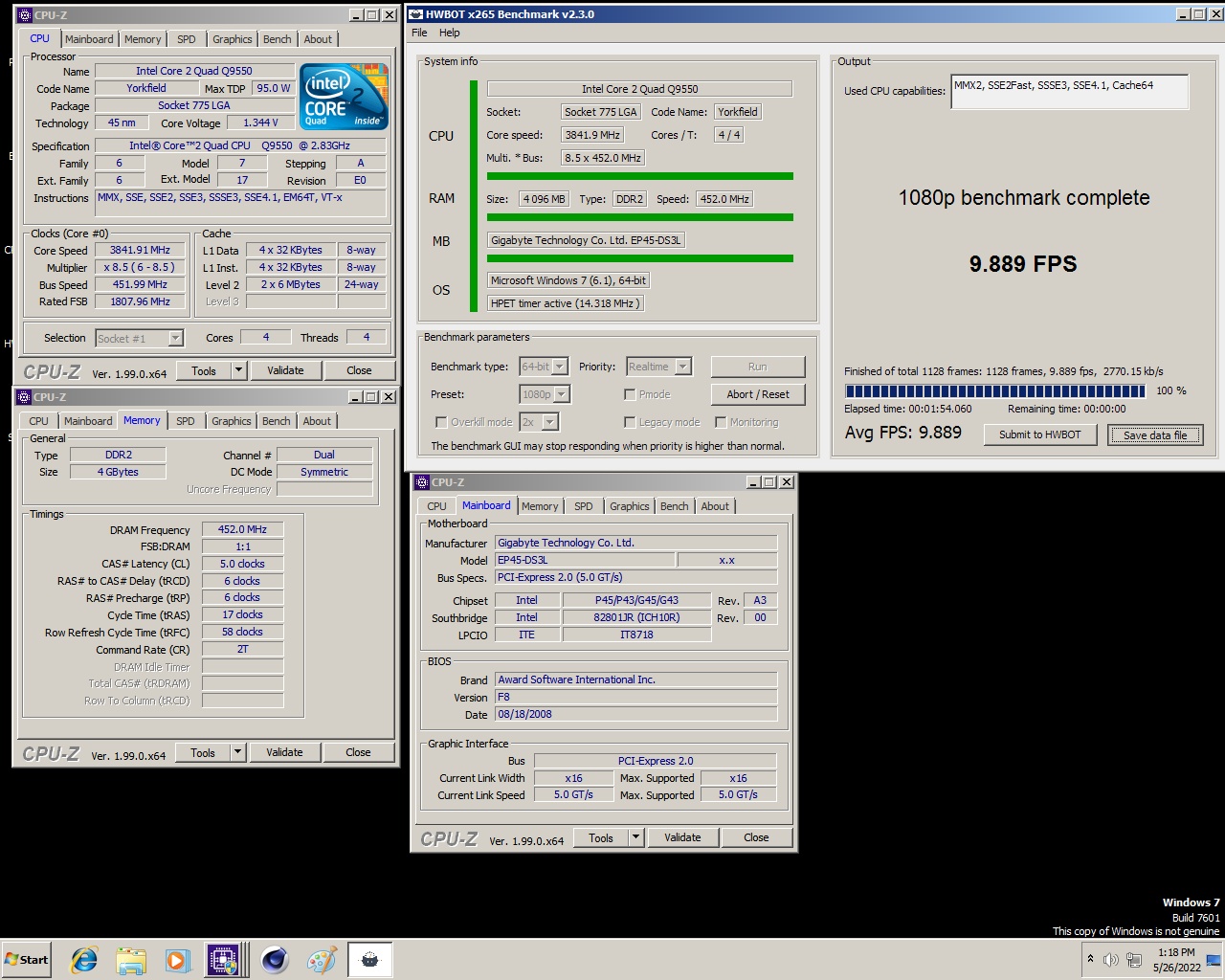Click the Save data file button

pyautogui.click(x=1155, y=434)
